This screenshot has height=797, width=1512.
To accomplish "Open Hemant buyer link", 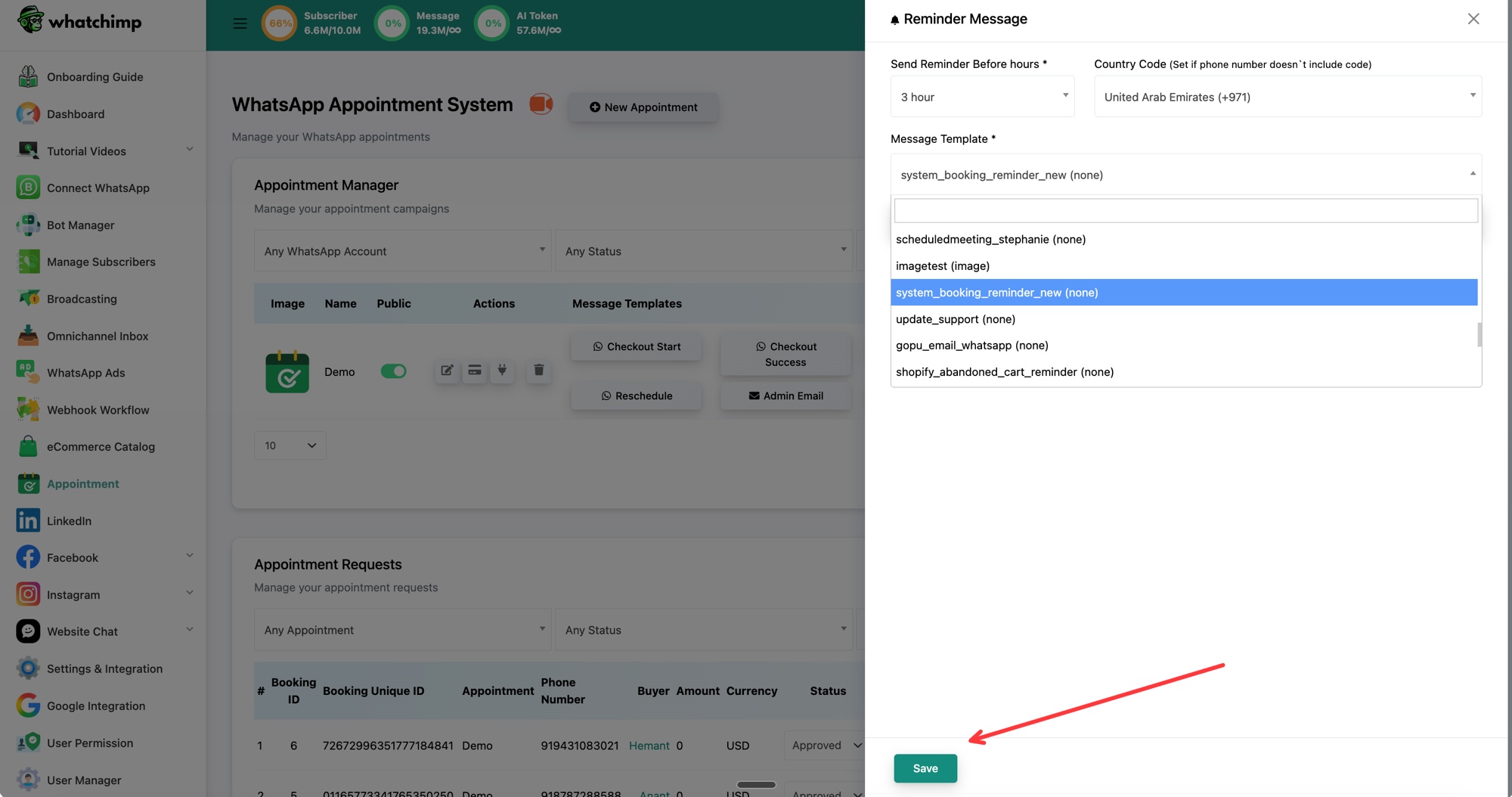I will tap(649, 746).
